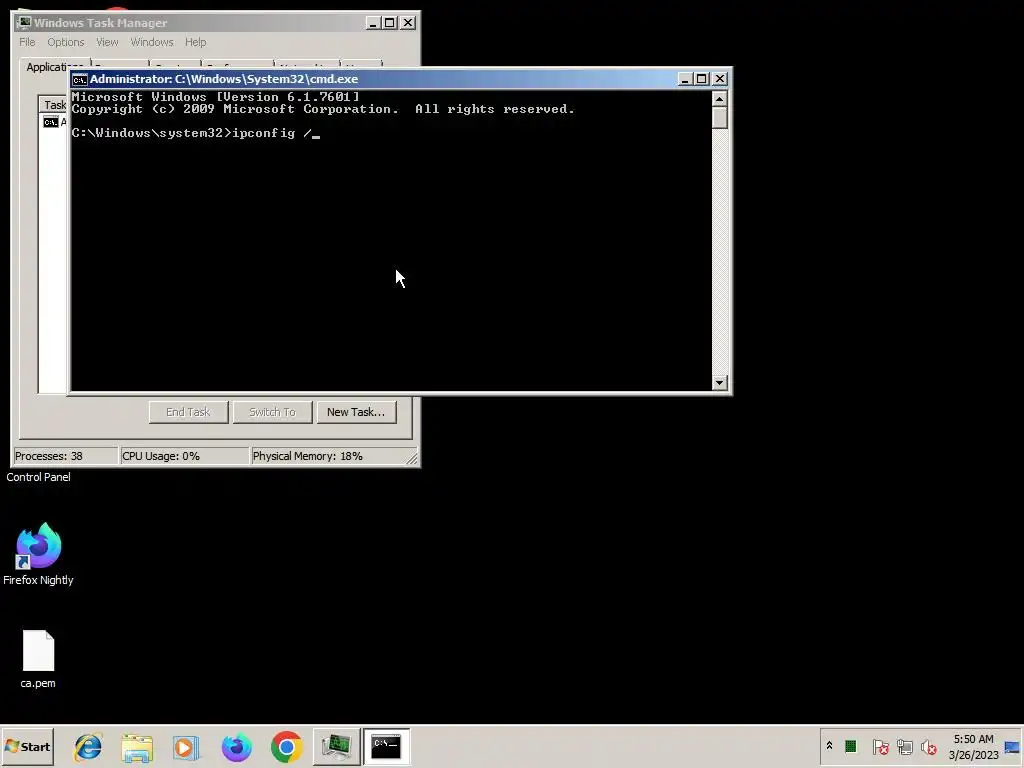Click the Task column header
The height and width of the screenshot is (768, 1024).
click(55, 104)
